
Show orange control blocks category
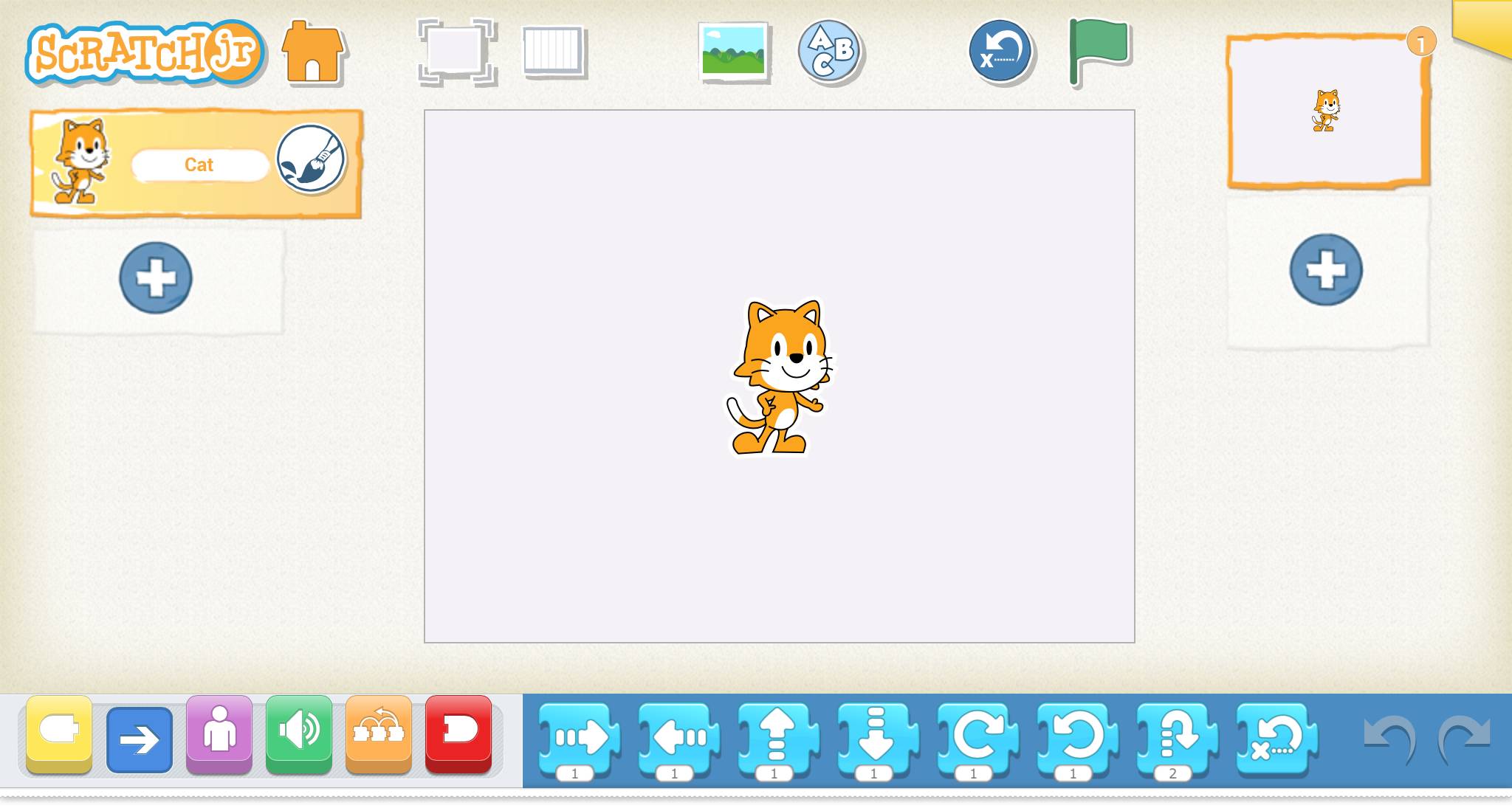coord(379,734)
